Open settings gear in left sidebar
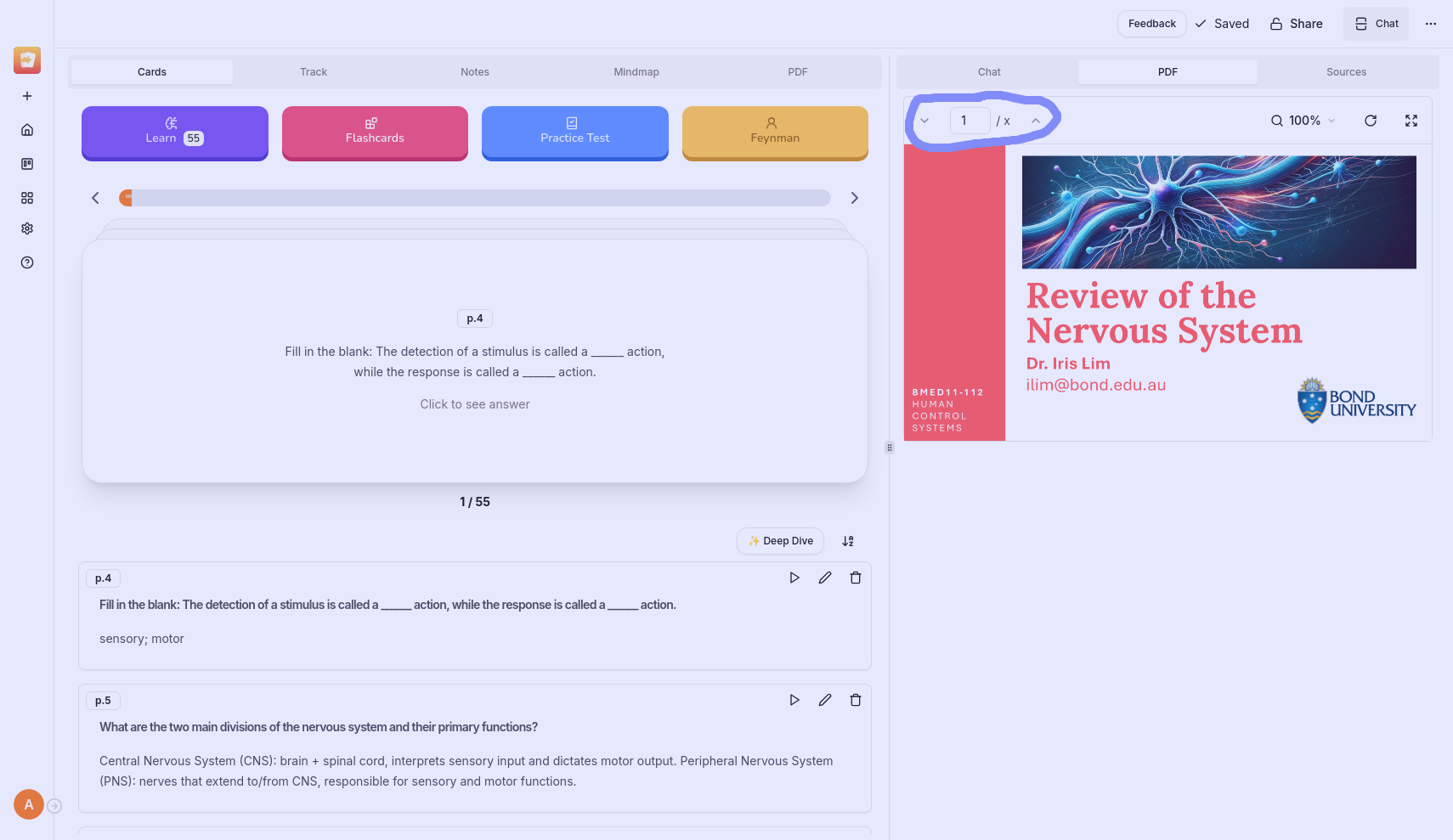Viewport: 1453px width, 840px height. (x=27, y=228)
